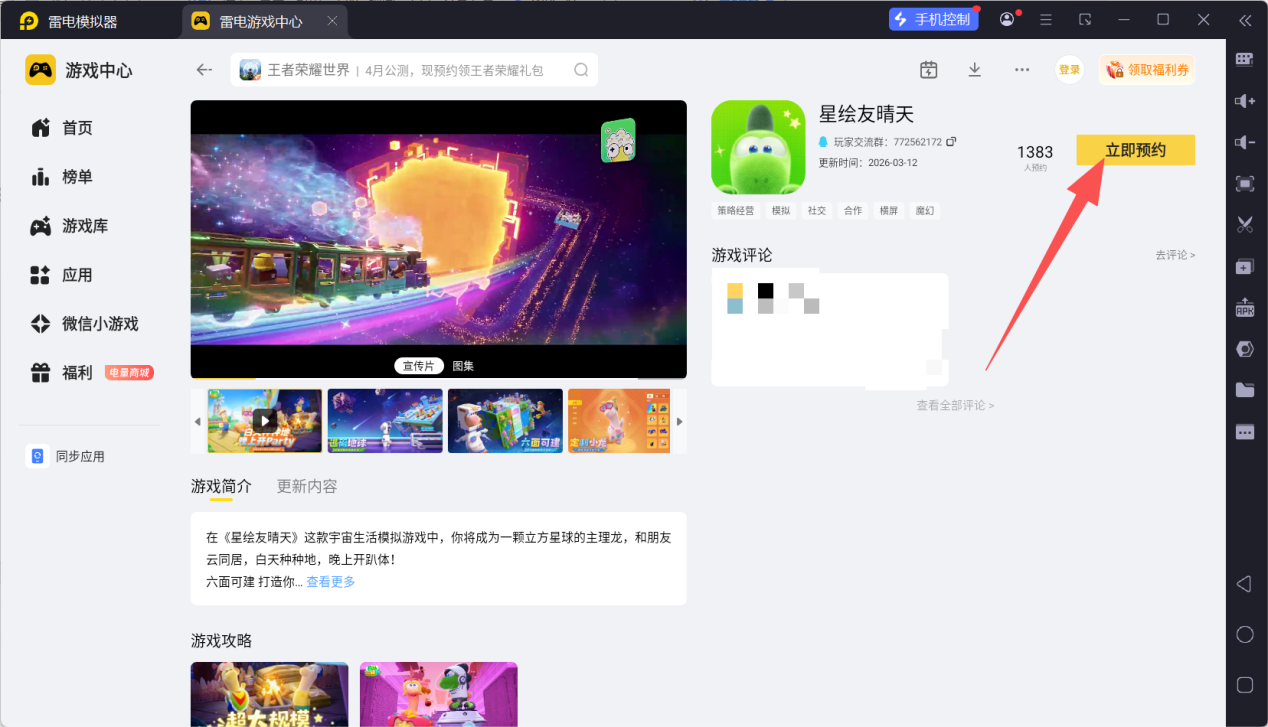Show more sidebar tools (three dots)
Viewport: 1268px width, 727px height.
pyautogui.click(x=1244, y=432)
